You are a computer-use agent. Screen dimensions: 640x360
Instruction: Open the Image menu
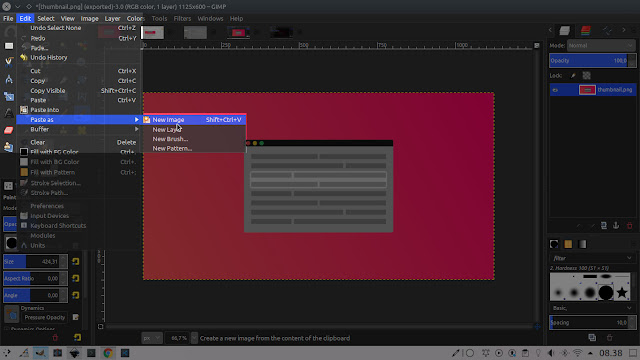89,18
